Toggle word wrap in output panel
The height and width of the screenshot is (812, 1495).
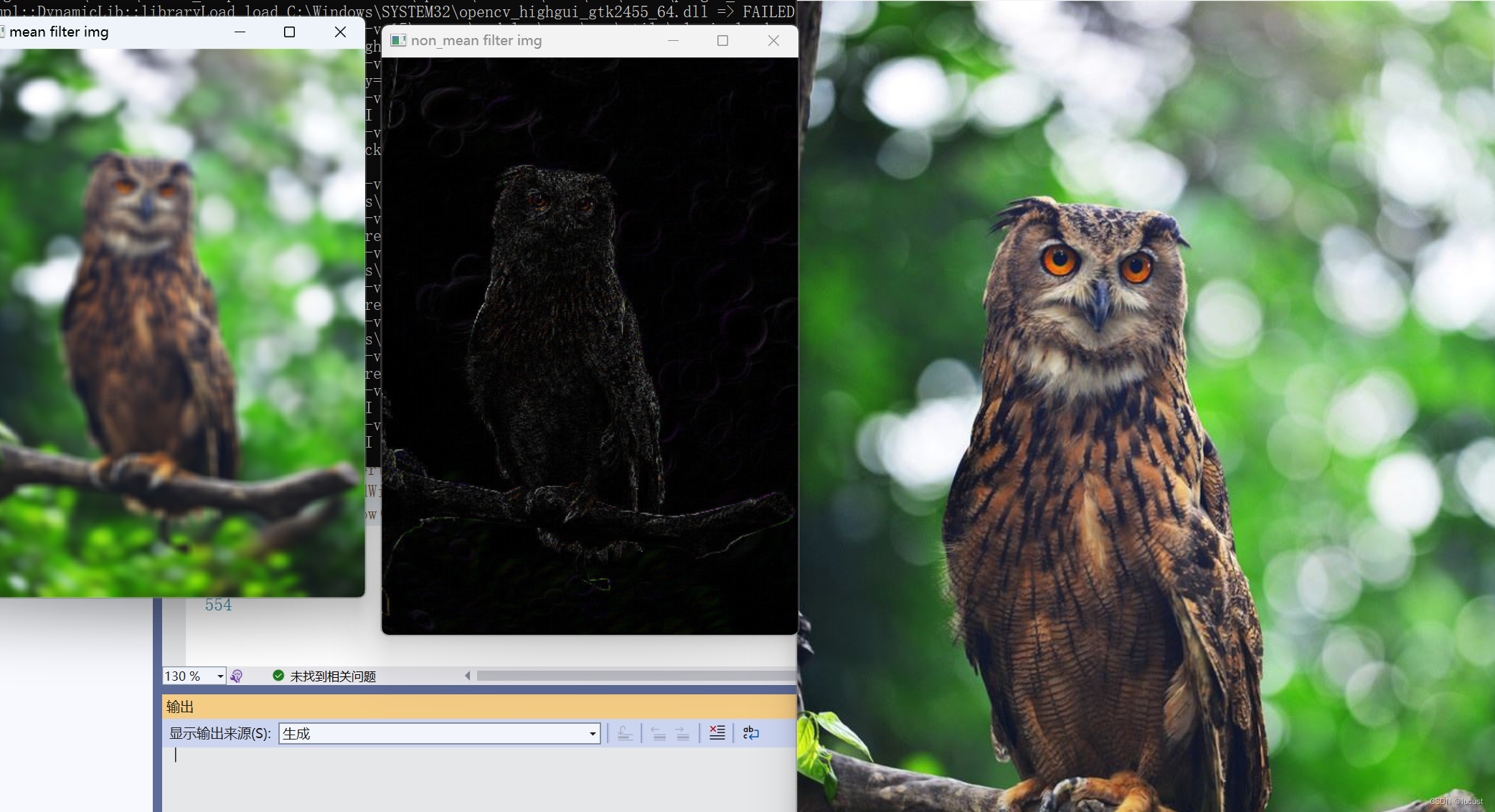[x=750, y=733]
